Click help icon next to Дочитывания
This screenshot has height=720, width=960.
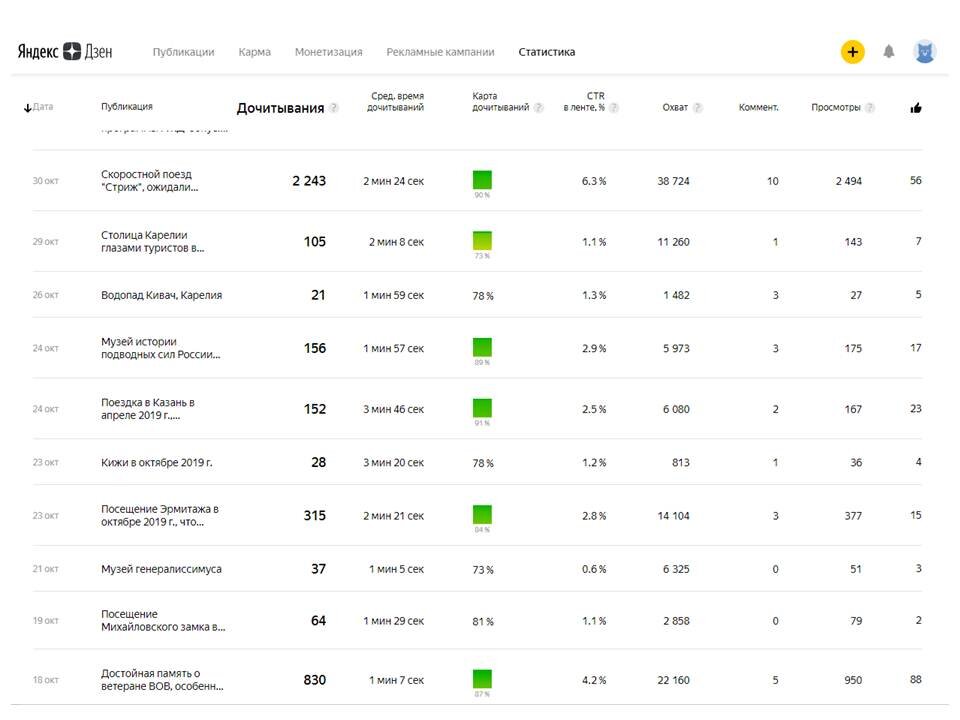(x=334, y=108)
